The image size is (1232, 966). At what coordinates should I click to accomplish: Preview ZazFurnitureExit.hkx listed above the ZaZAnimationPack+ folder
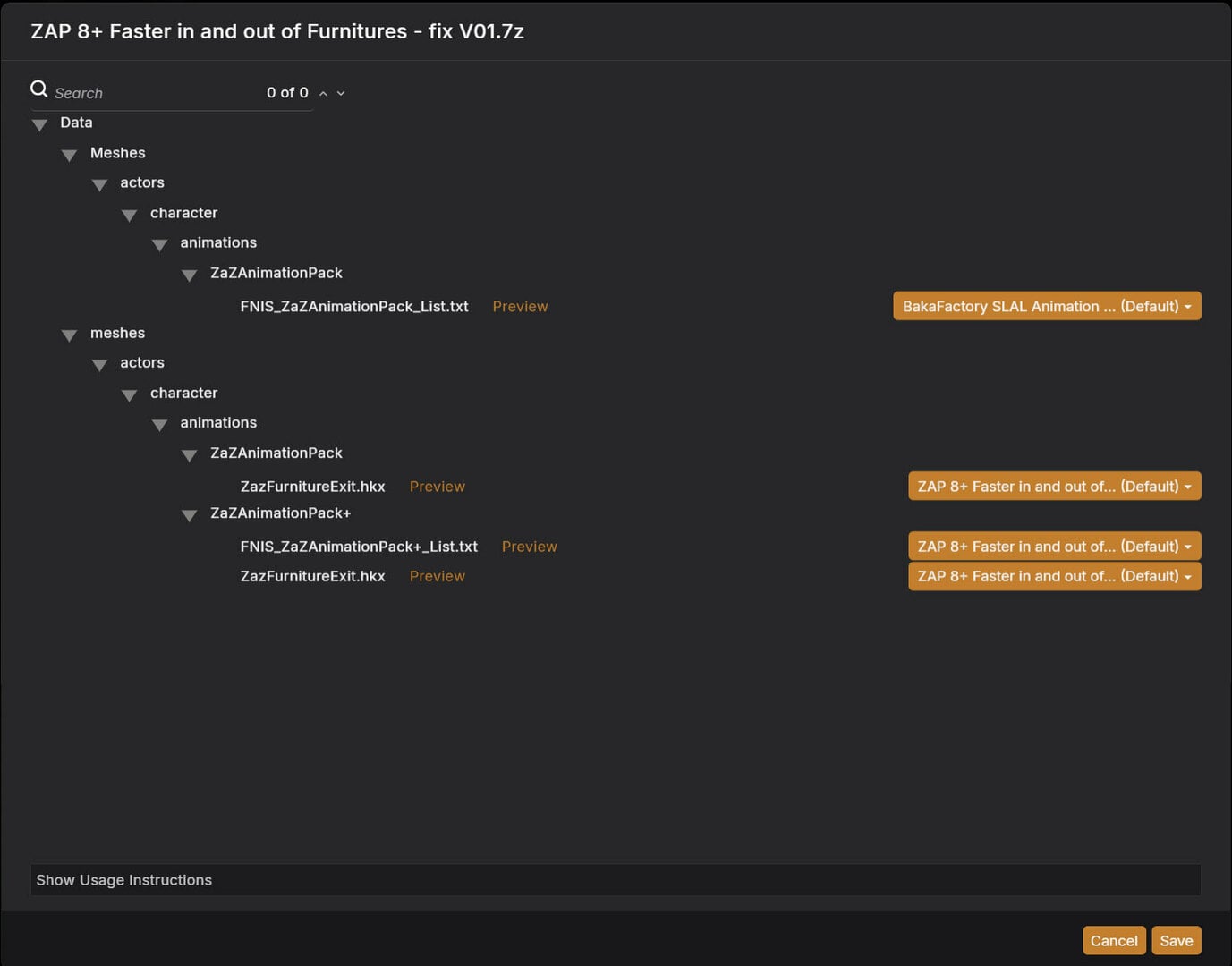point(437,487)
